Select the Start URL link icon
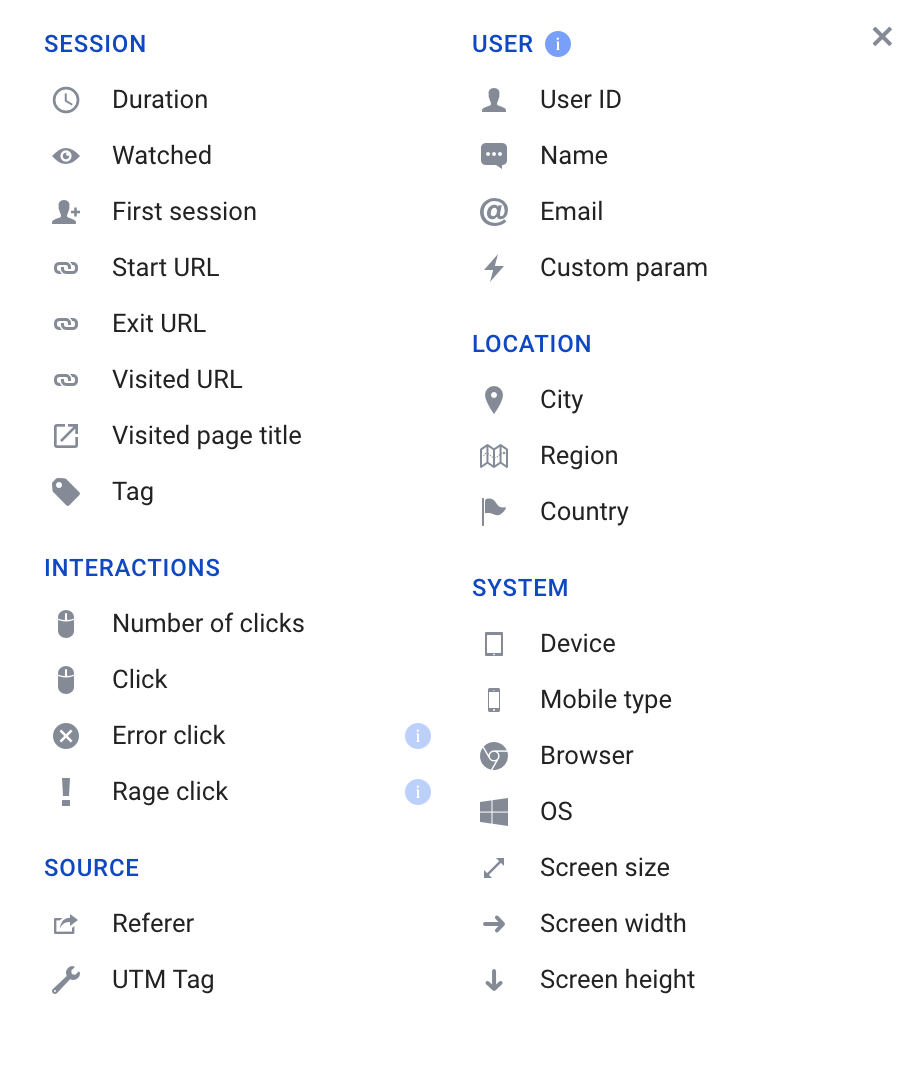This screenshot has width=912, height=1066. pos(65,267)
